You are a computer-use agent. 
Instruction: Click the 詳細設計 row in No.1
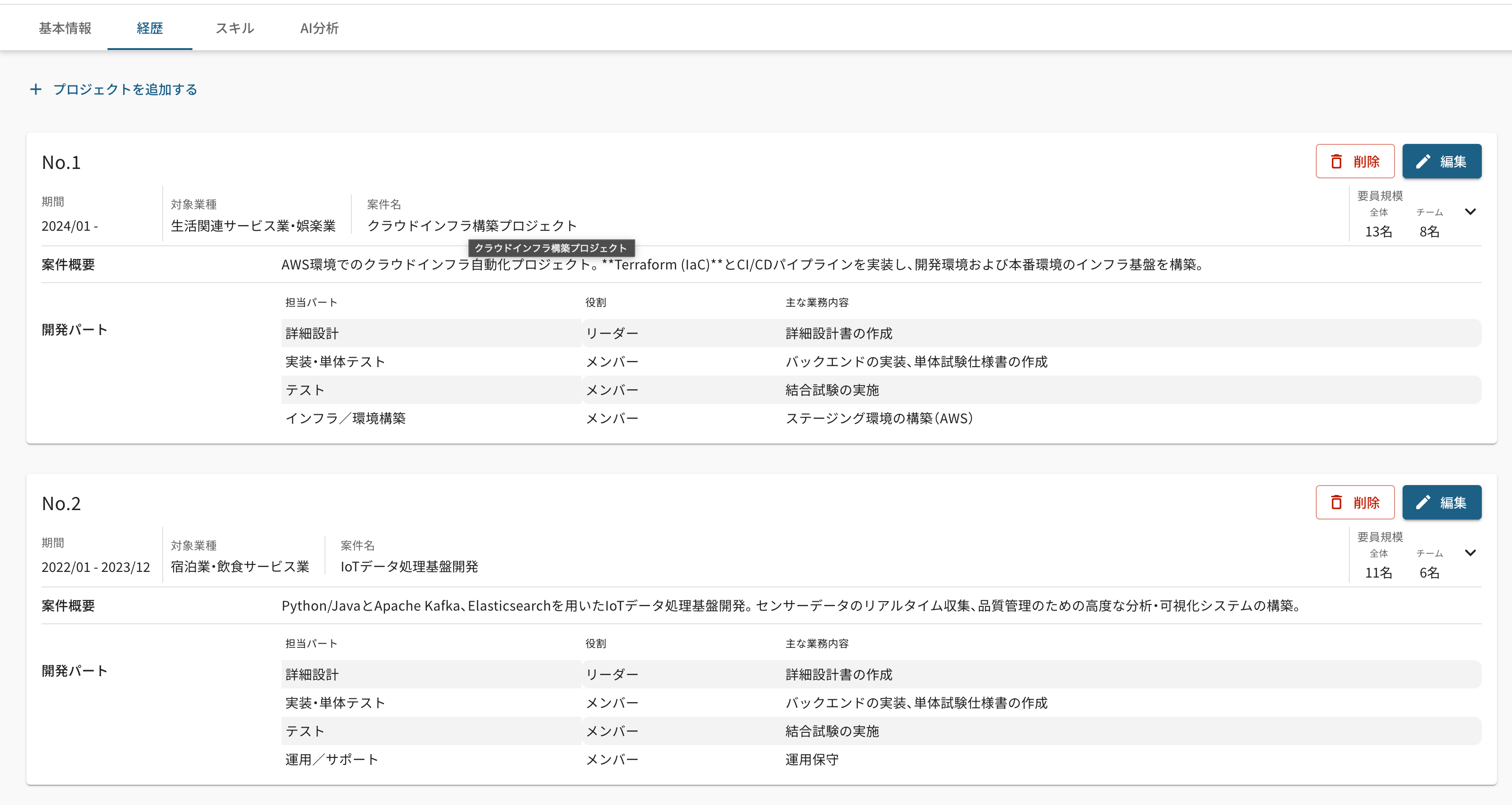pyautogui.click(x=312, y=334)
